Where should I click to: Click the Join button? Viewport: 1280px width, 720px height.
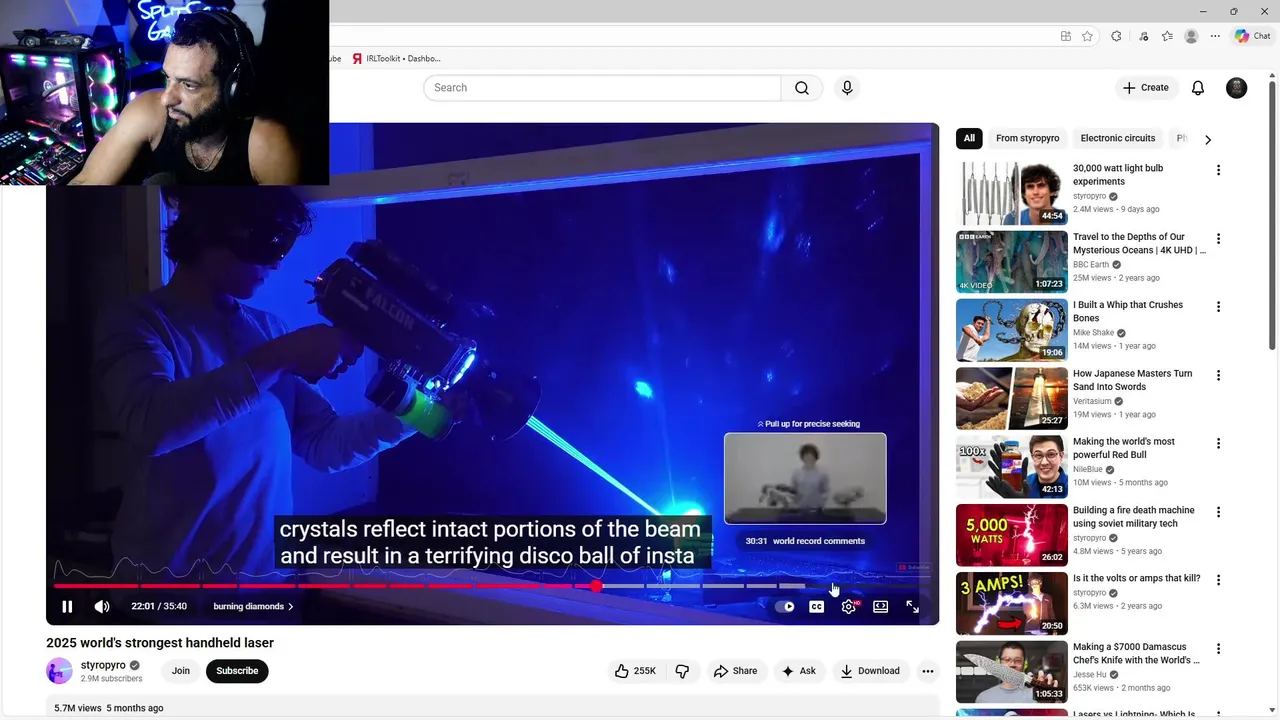181,671
